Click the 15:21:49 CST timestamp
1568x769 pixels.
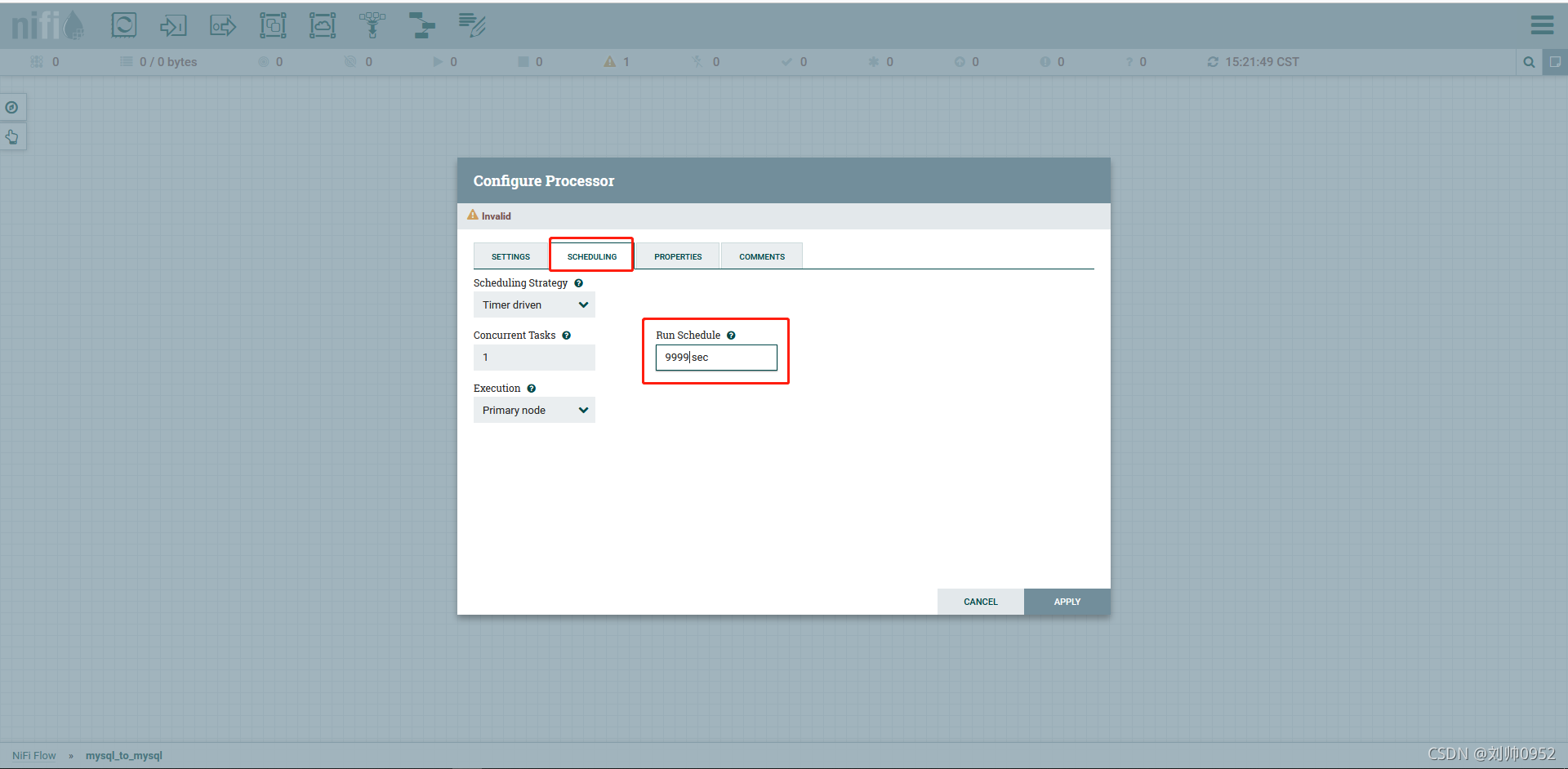[1262, 62]
